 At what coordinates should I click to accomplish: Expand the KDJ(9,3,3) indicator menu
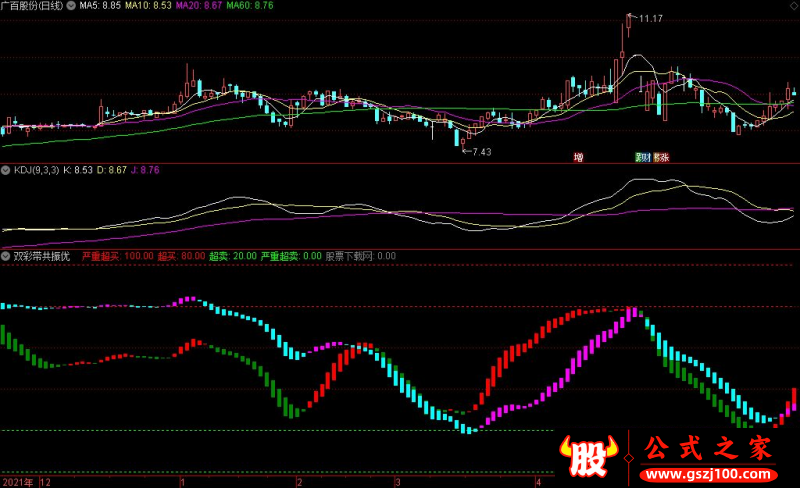coord(6,170)
